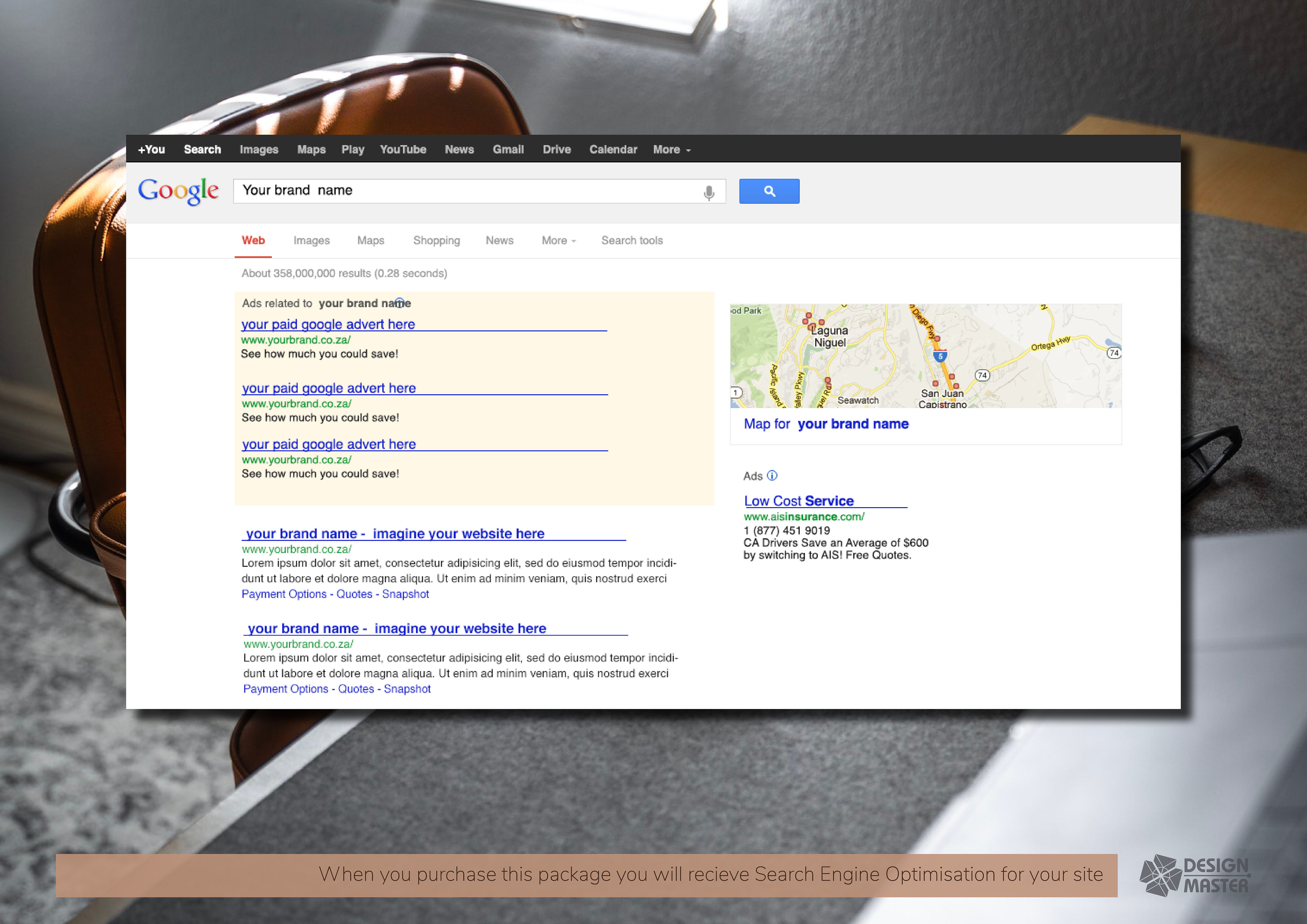Open the 'Low Cost Service' ad link
Screen dimensions: 1307x924
pyautogui.click(x=798, y=501)
